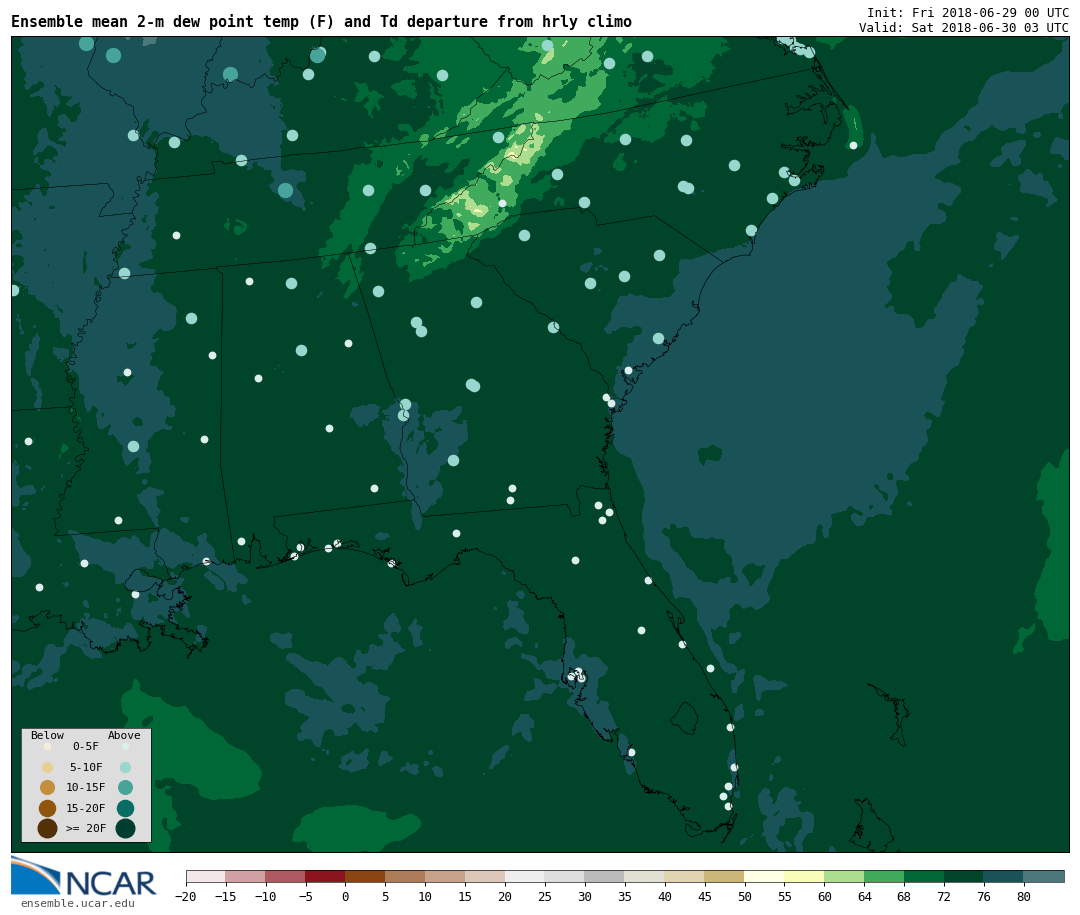1080x915 pixels.
Task: Click the Below 10-15F brown legend circle
Action: pos(48,788)
